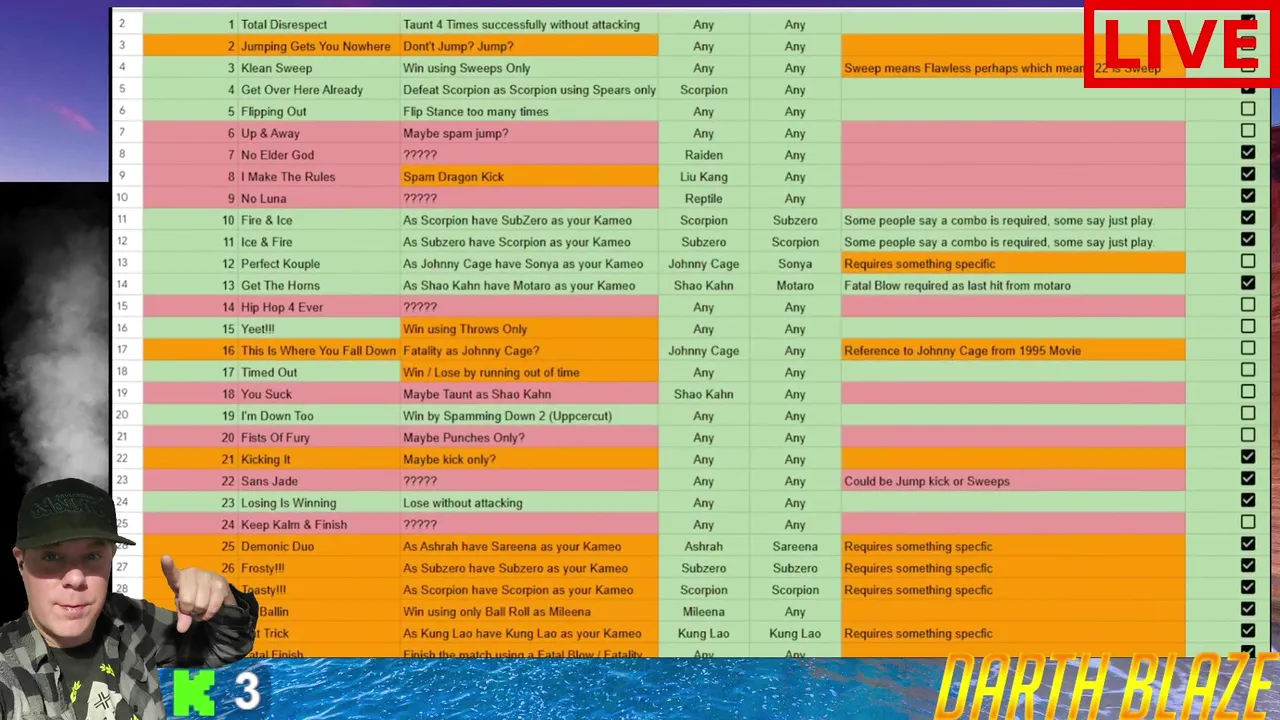Click the Reptile character cell
The width and height of the screenshot is (1280, 720).
coord(704,198)
